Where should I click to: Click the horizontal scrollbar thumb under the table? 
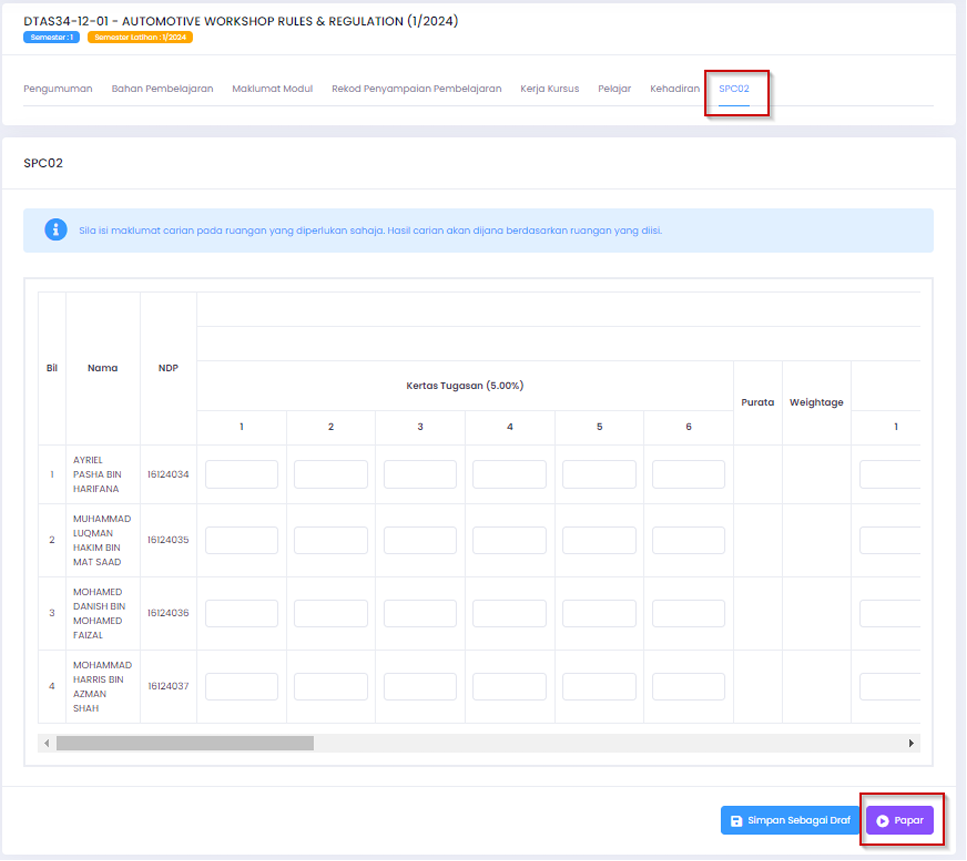185,743
